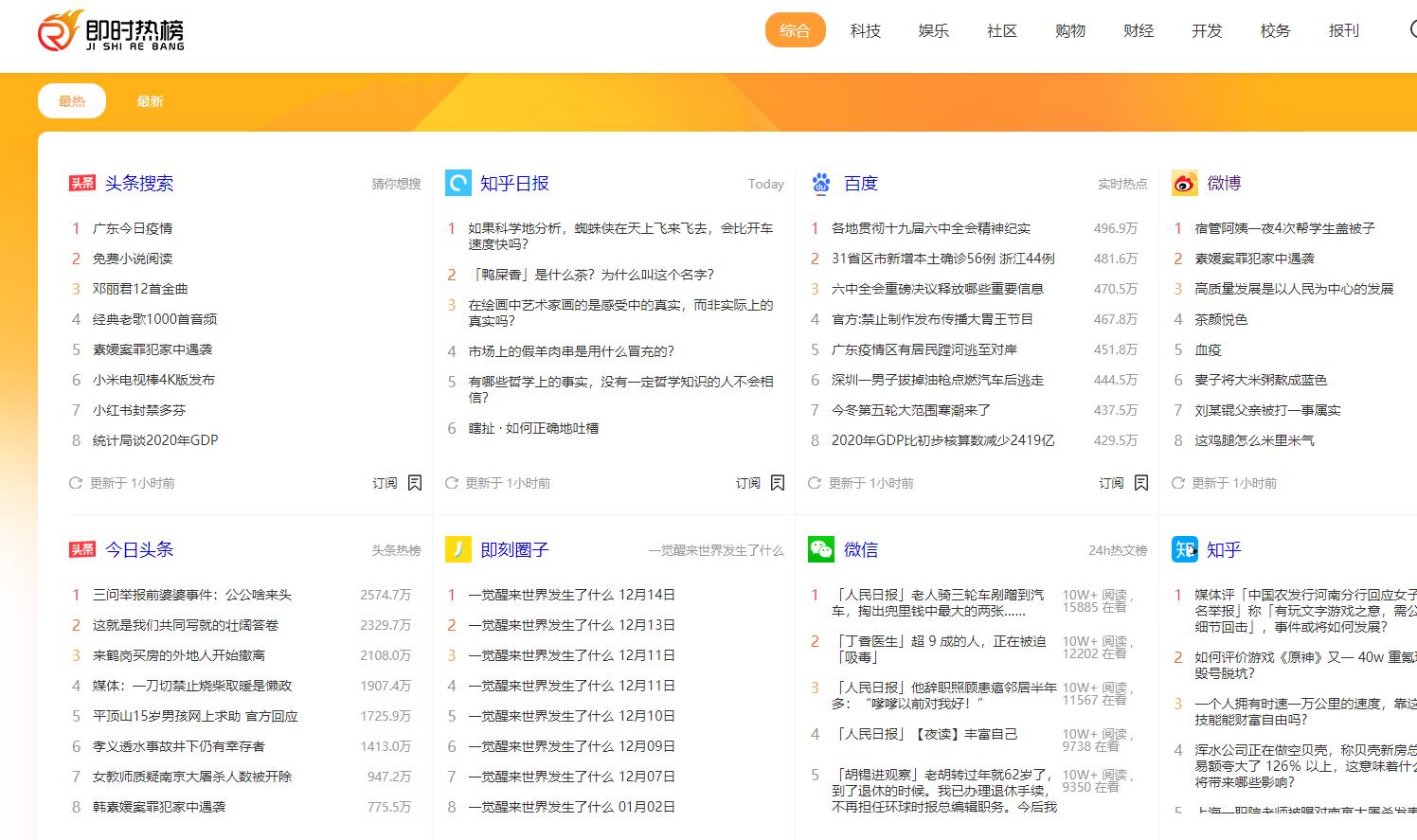Subscribe to 百度 using its 订阅 toggle
This screenshot has height=840, width=1417.
tap(1109, 483)
